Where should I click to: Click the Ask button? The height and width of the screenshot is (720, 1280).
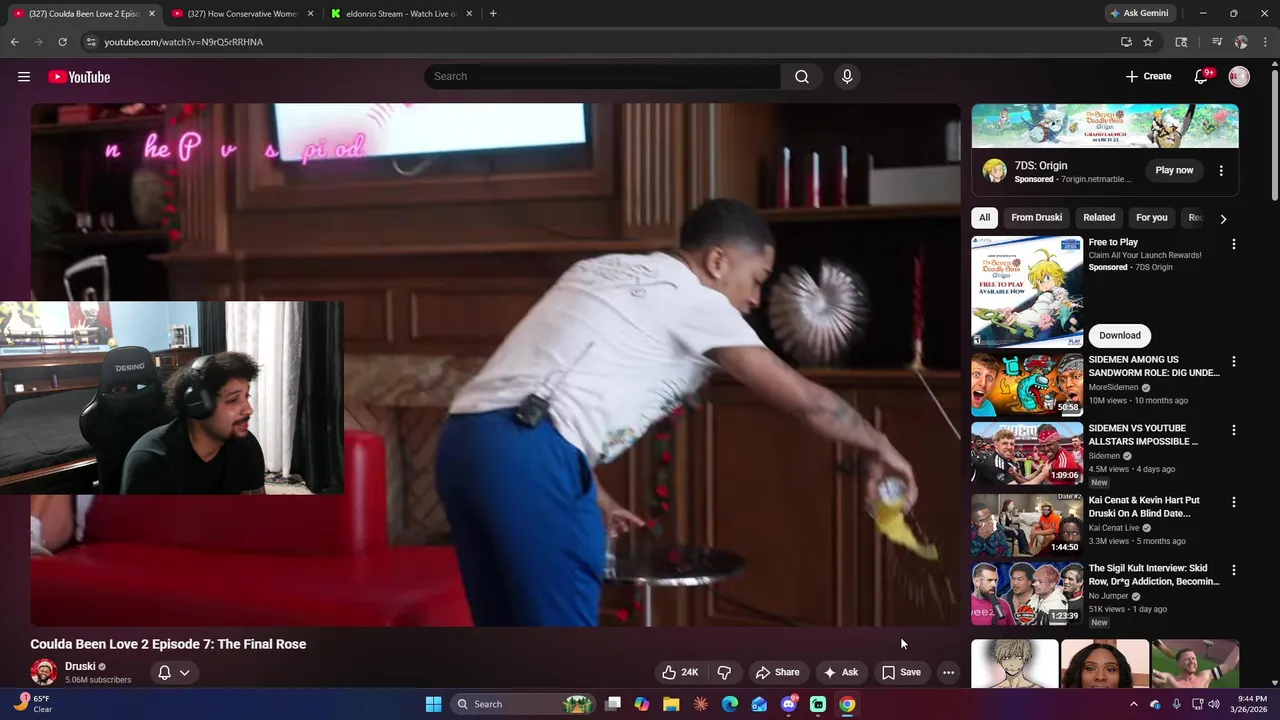pyautogui.click(x=840, y=672)
